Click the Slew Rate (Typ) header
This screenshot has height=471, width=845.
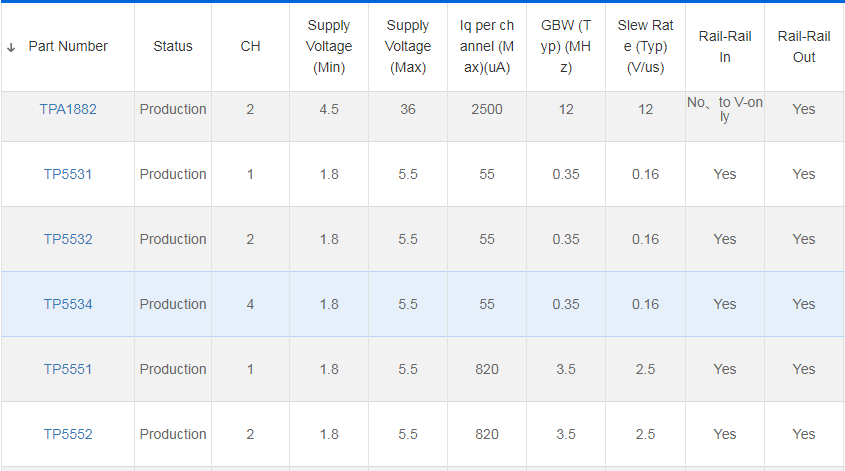click(x=646, y=46)
